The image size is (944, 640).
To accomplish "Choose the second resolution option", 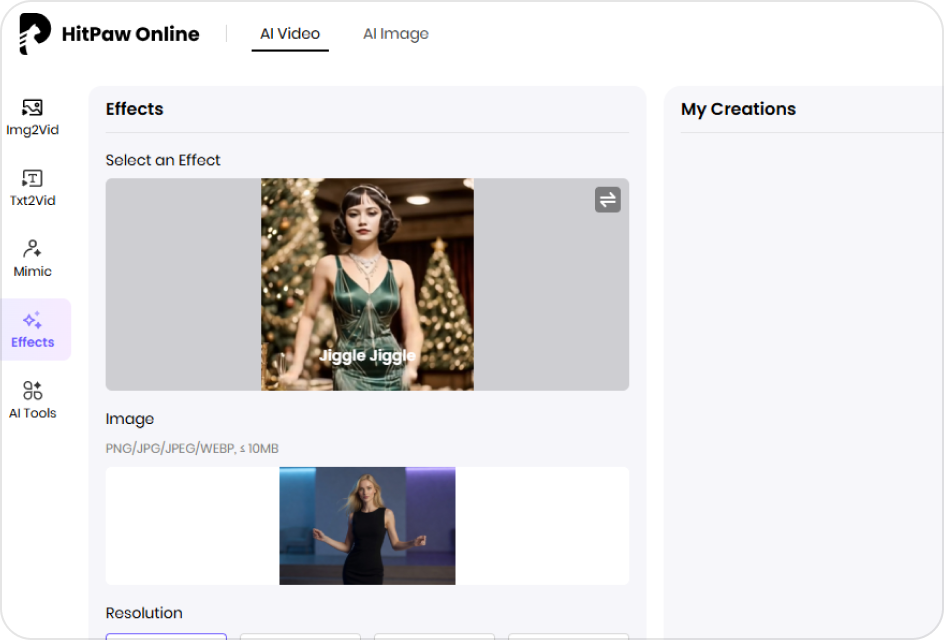I will coord(300,636).
